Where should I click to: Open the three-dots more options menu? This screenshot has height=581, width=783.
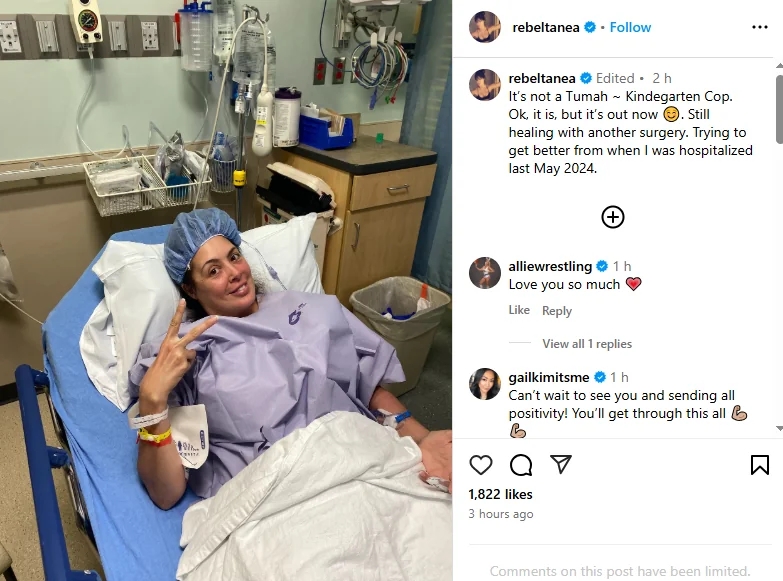760,27
